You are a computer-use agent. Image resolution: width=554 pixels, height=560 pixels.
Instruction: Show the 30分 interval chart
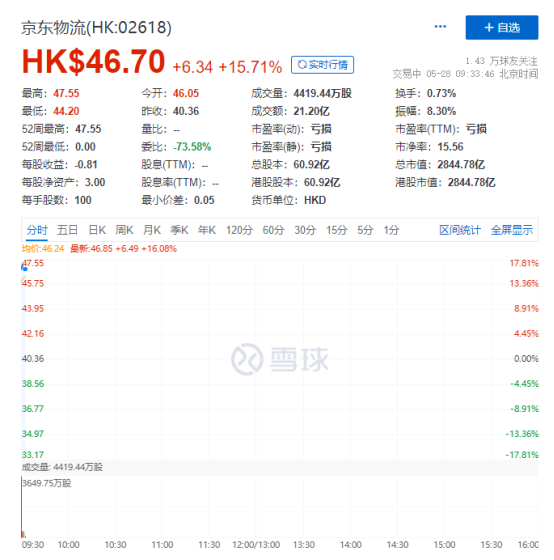coord(305,230)
